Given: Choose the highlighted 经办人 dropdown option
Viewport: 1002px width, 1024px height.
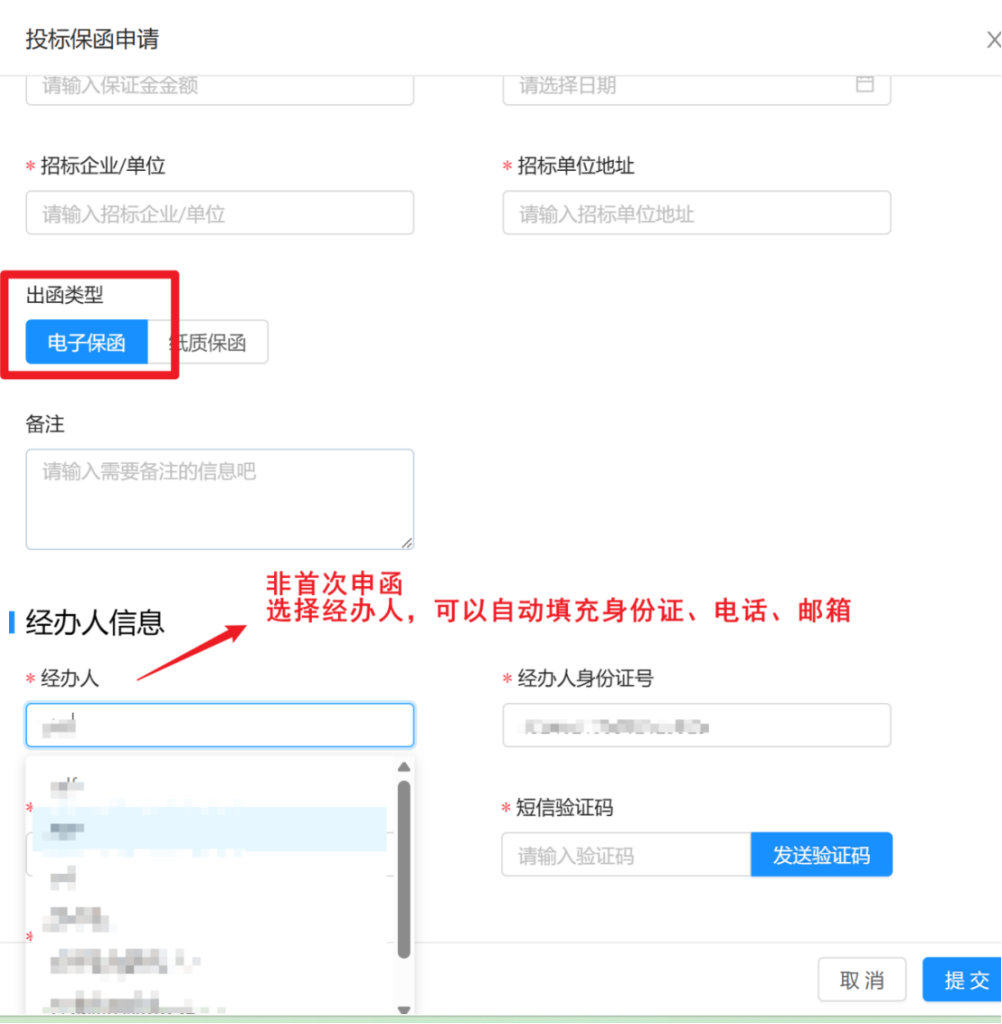Looking at the screenshot, I should click(x=209, y=829).
